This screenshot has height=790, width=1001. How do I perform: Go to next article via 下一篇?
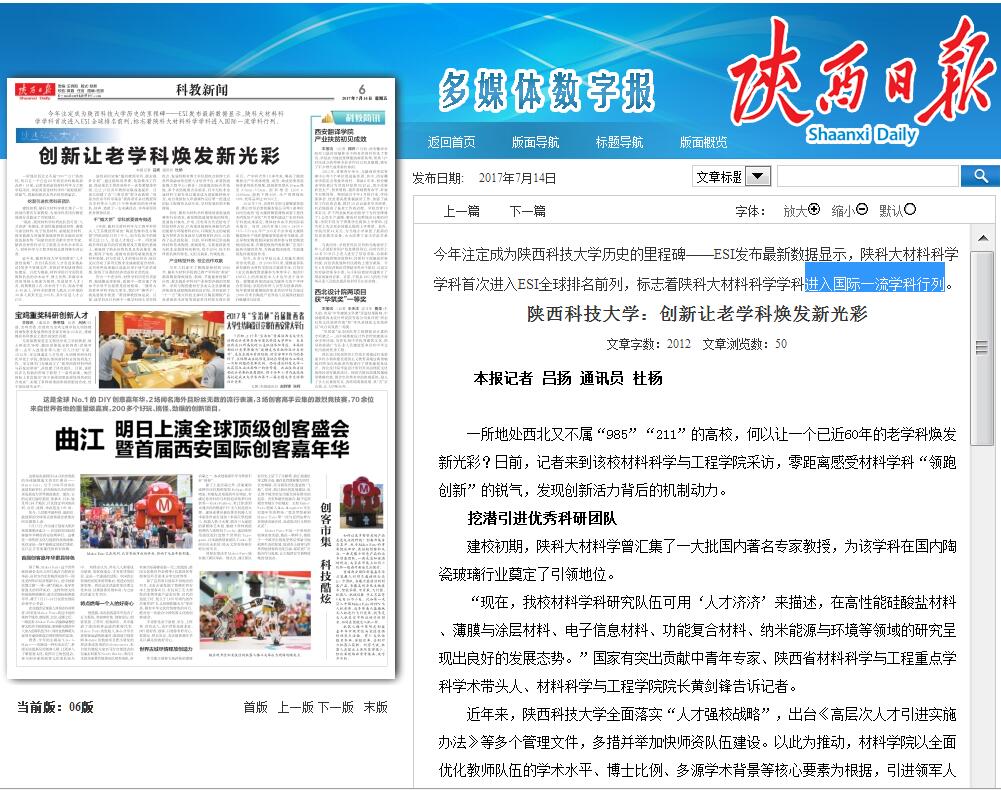527,211
